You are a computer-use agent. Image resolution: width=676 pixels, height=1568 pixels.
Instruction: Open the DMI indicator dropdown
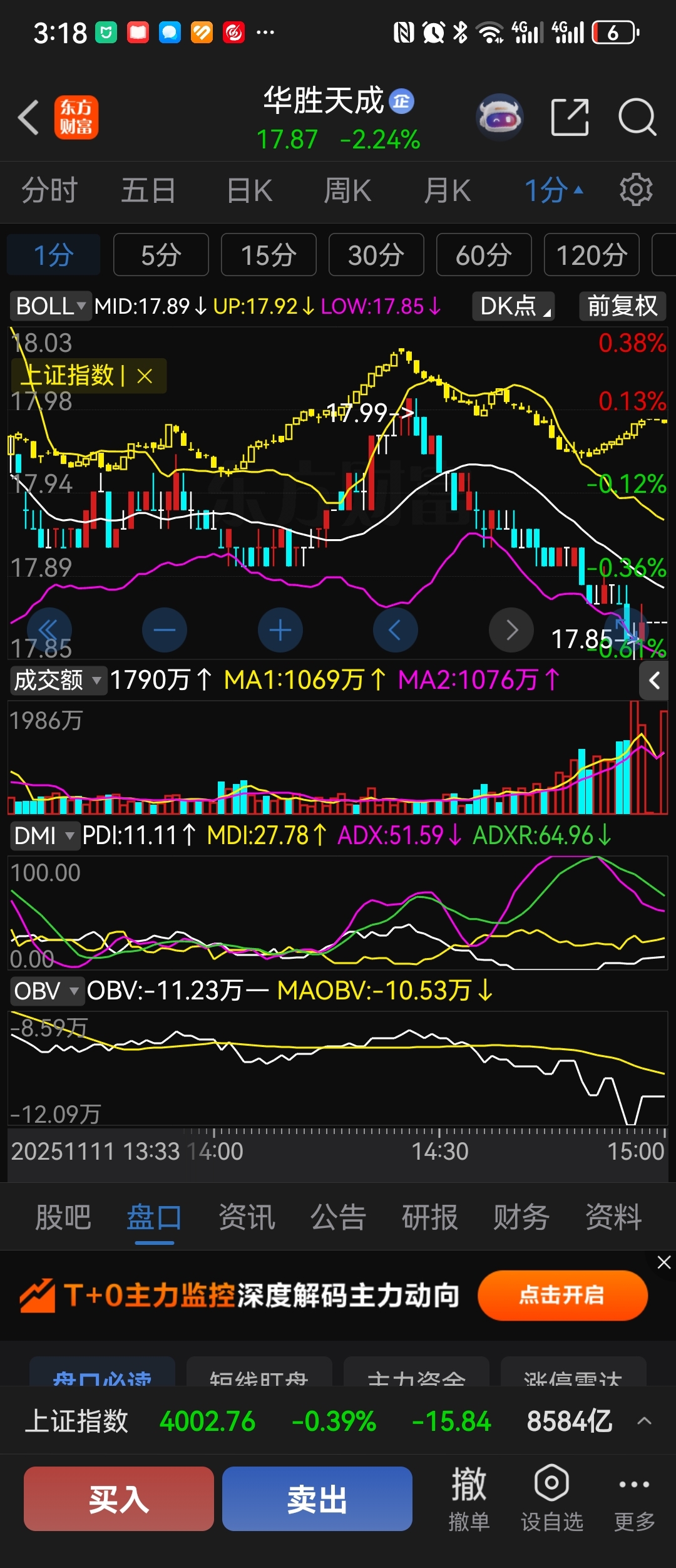click(x=44, y=835)
